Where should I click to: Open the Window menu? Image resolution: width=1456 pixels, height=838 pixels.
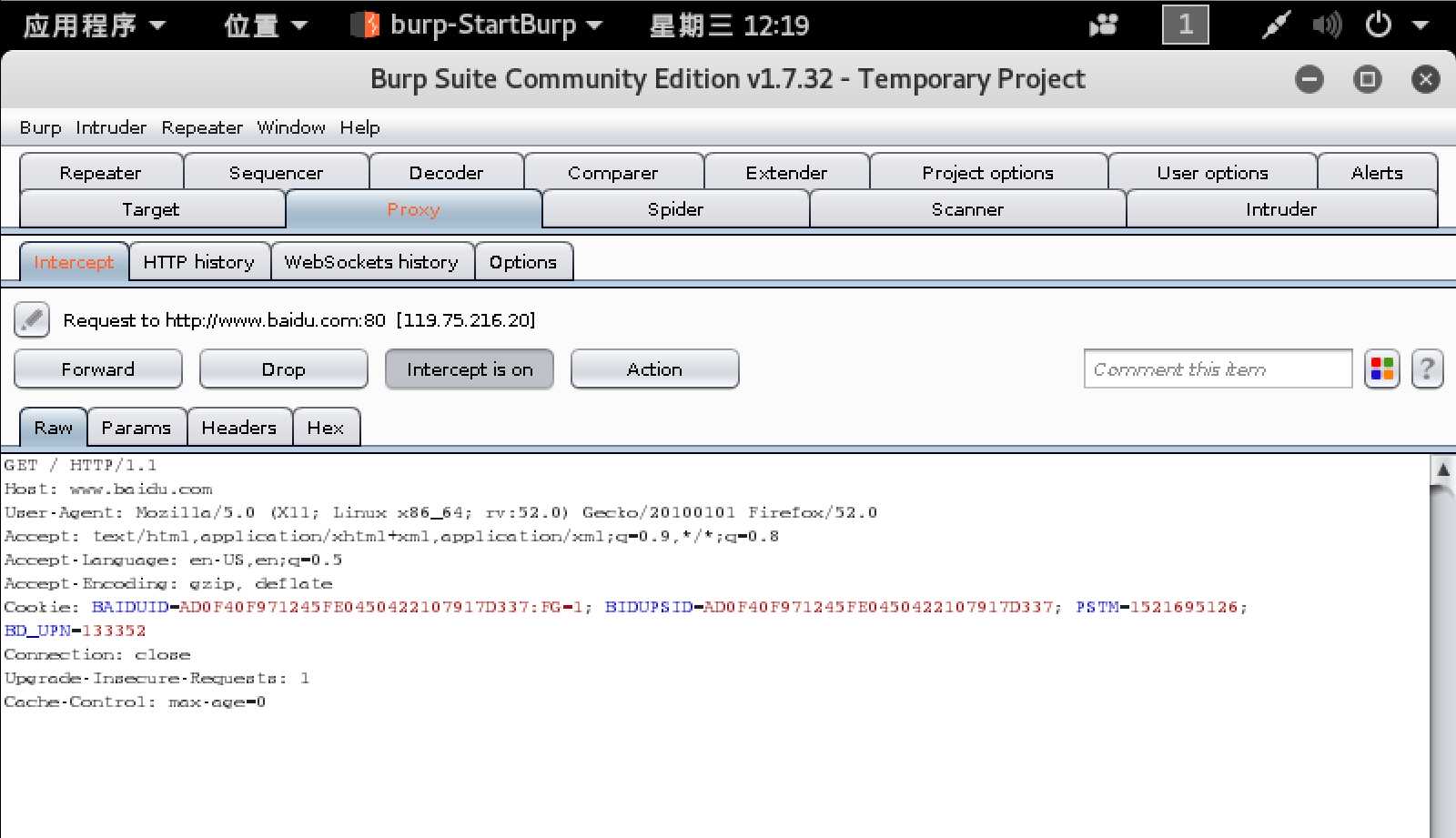[291, 127]
